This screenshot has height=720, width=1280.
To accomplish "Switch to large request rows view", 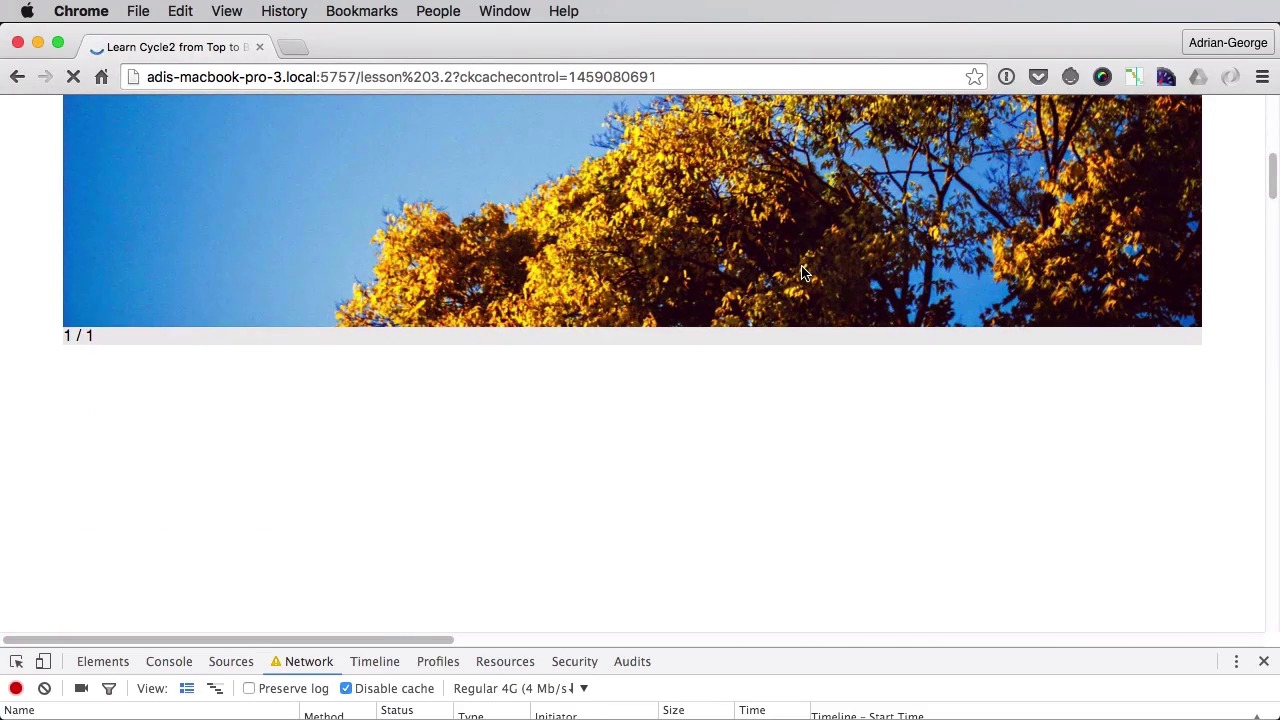I will coord(187,688).
